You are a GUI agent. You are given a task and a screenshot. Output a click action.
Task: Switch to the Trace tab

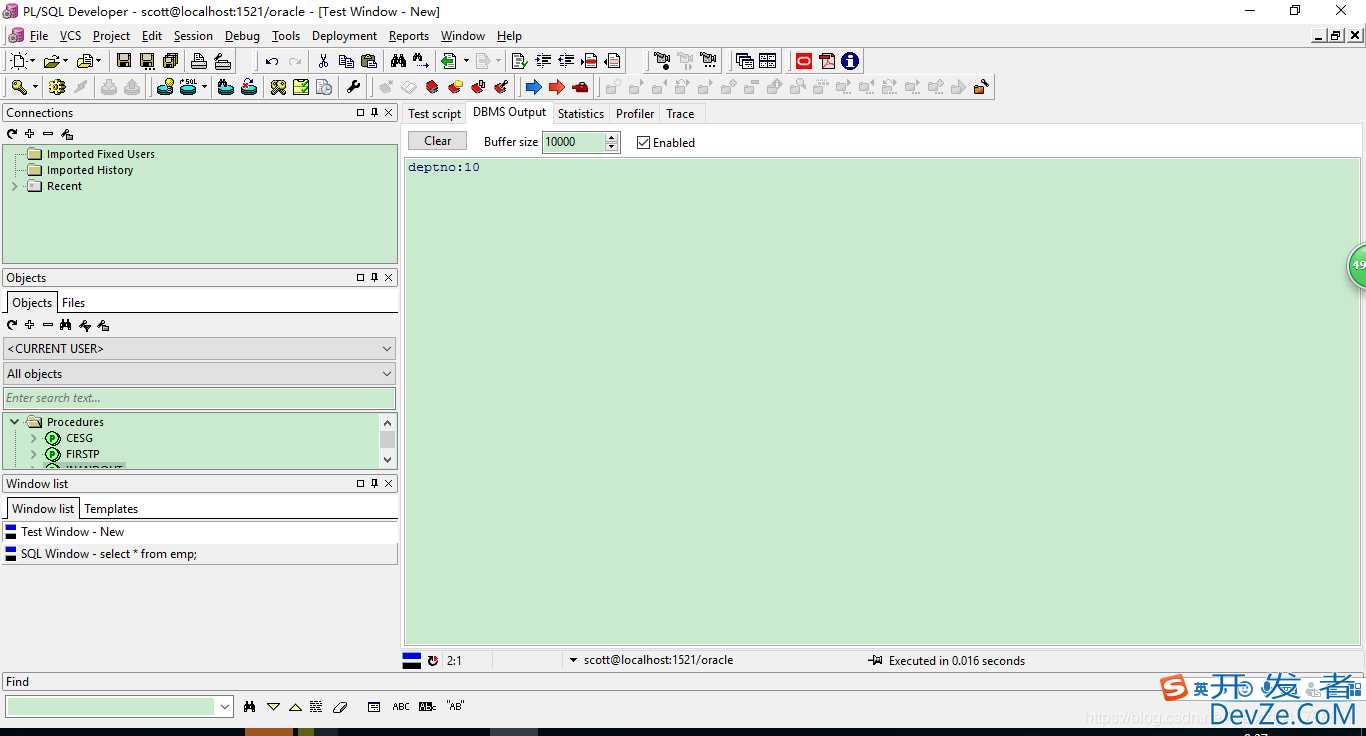click(x=680, y=114)
